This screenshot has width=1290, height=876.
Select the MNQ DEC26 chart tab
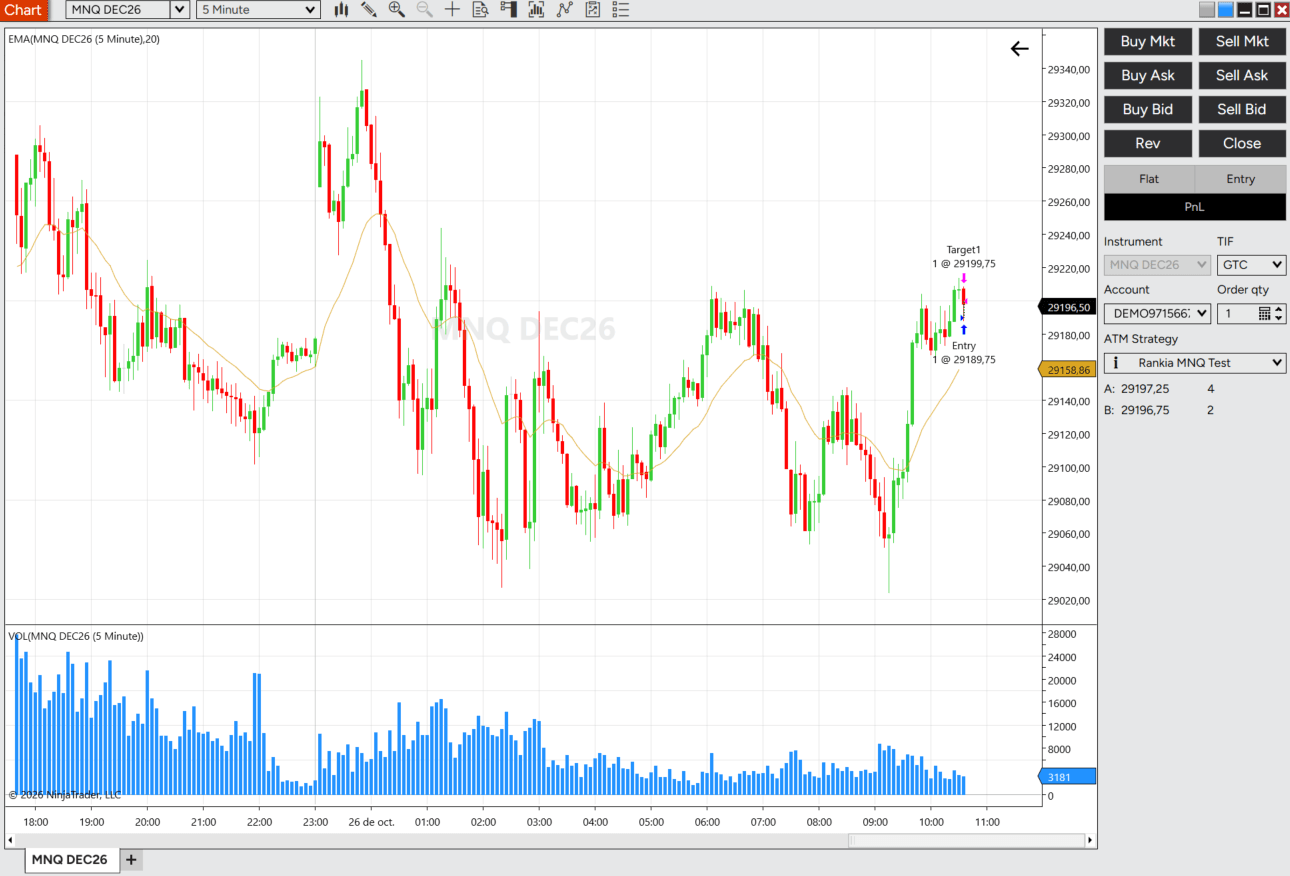click(70, 860)
